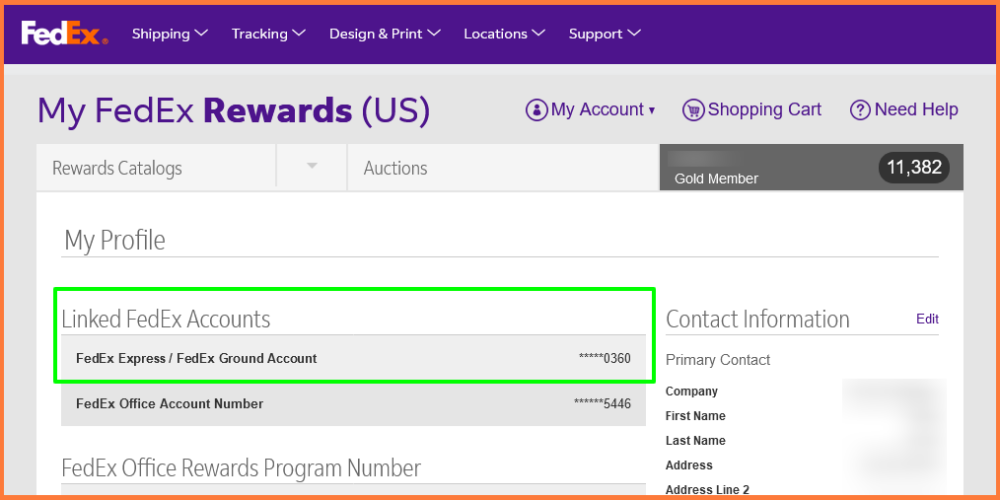Click the Last Name label

(x=695, y=441)
